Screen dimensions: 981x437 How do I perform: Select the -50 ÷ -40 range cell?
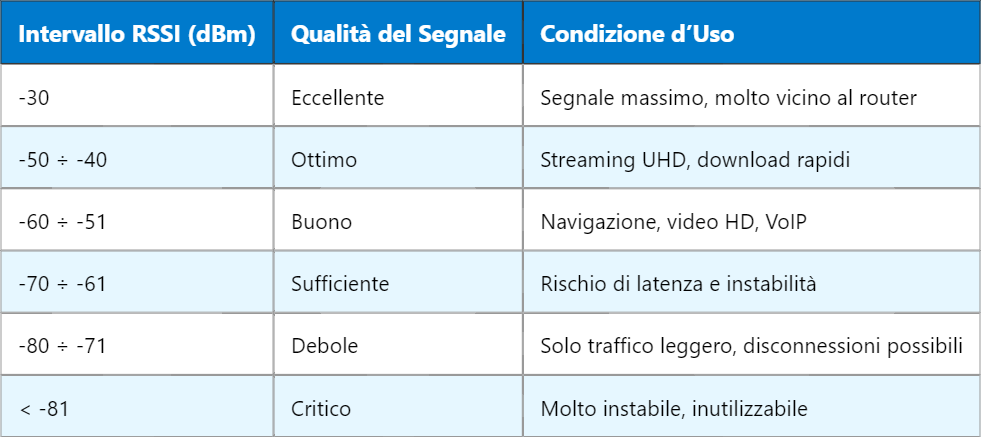tap(62, 159)
